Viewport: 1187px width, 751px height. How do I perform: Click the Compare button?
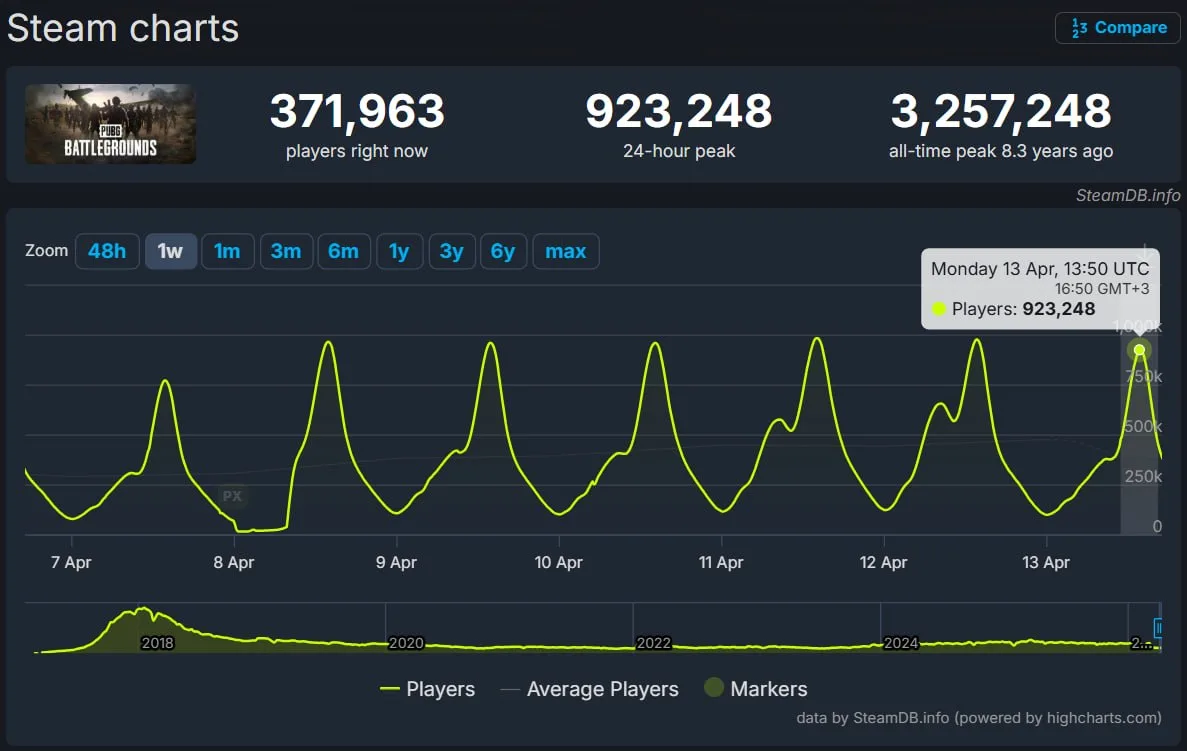(x=1117, y=28)
